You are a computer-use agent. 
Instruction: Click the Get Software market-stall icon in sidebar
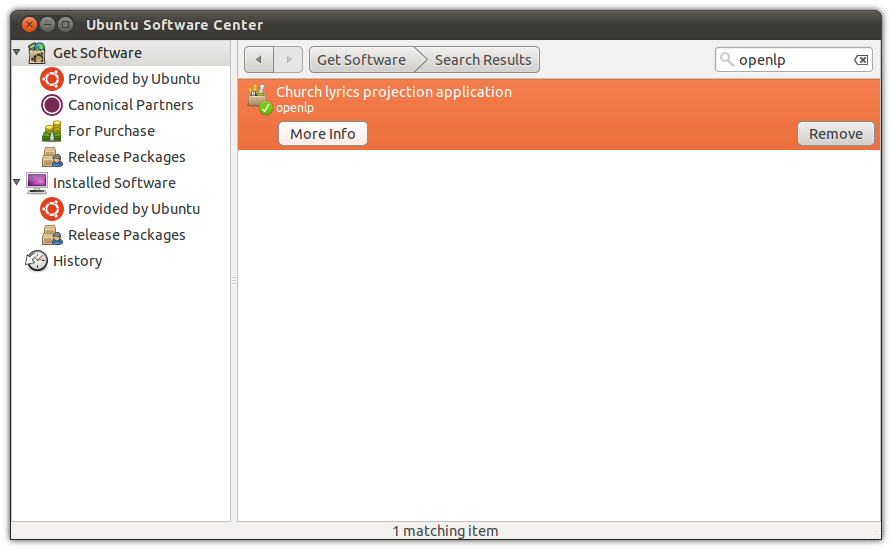pos(37,53)
